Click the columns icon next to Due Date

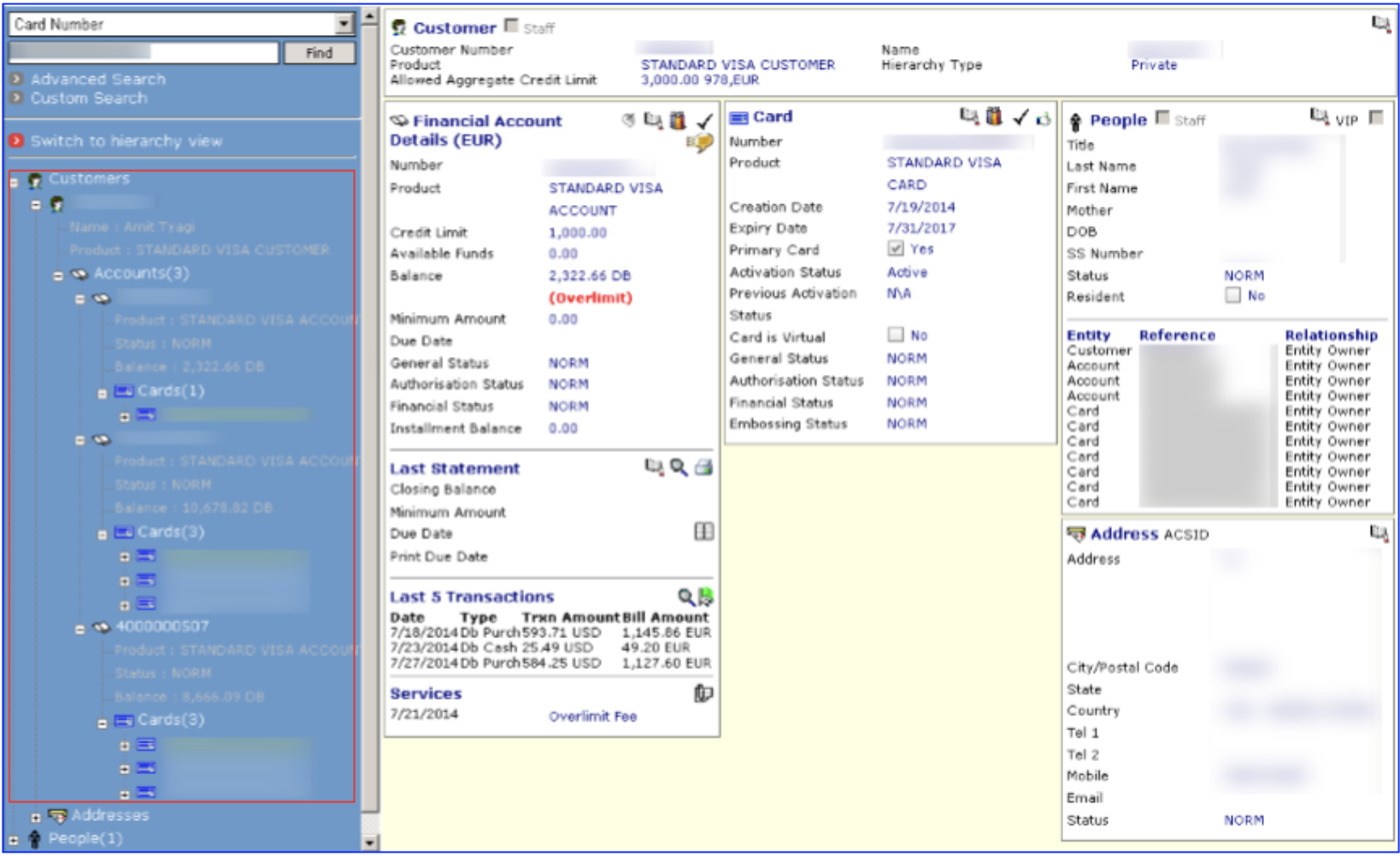coord(703,531)
